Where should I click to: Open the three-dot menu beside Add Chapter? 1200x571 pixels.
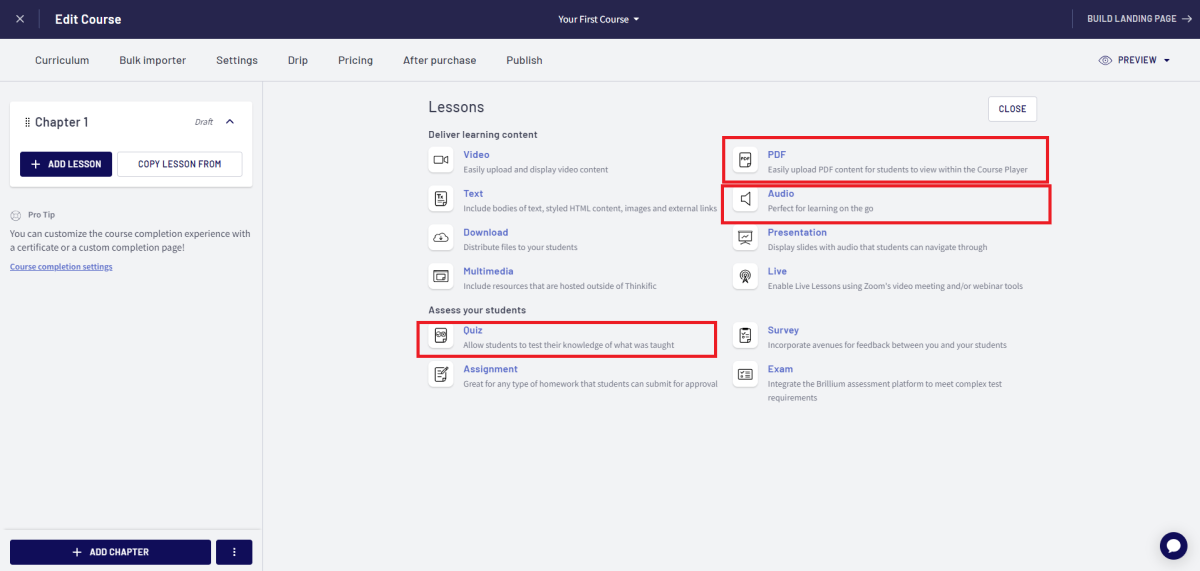pyautogui.click(x=234, y=552)
